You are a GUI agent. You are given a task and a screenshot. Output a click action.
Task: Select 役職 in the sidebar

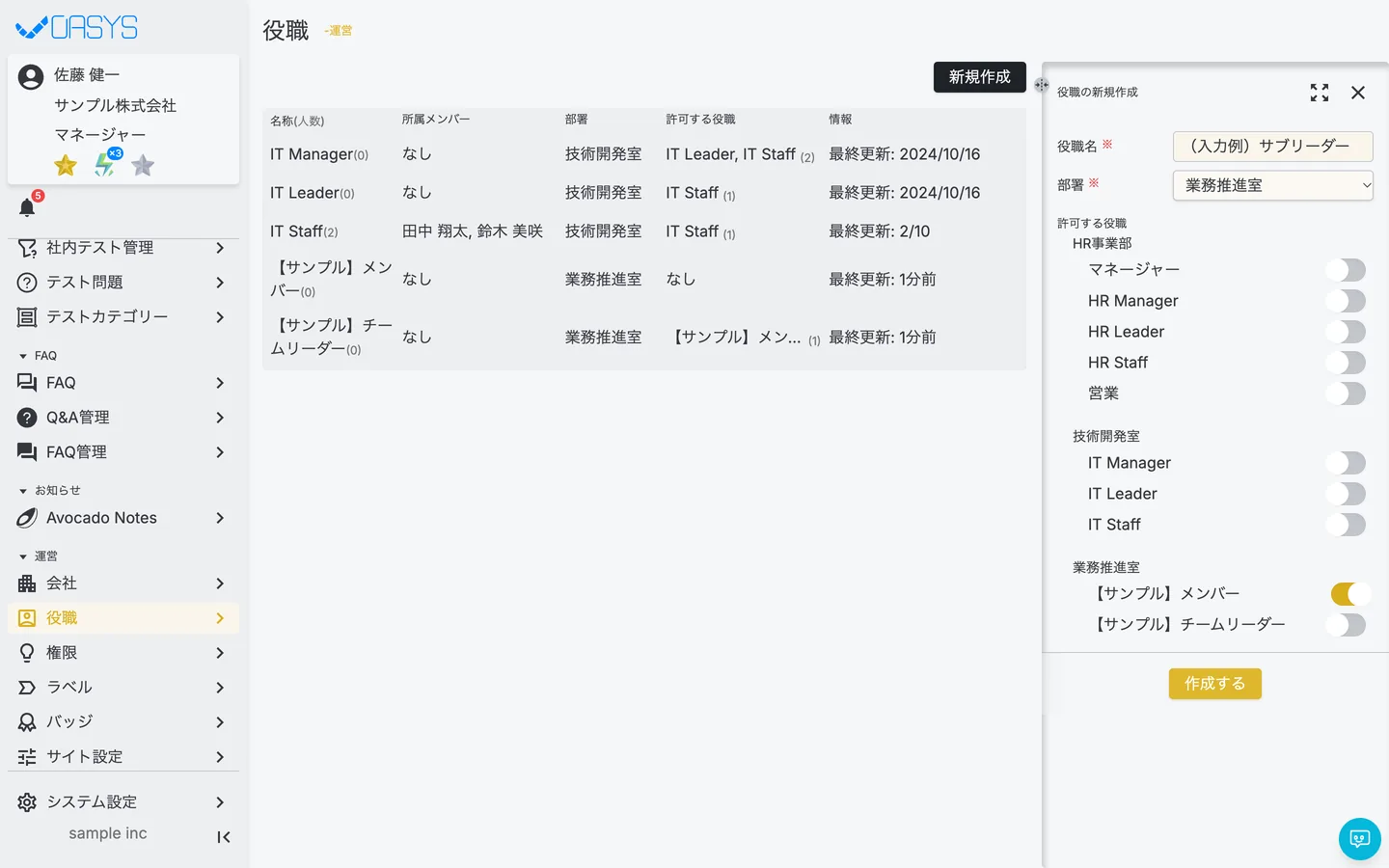pyautogui.click(x=123, y=618)
